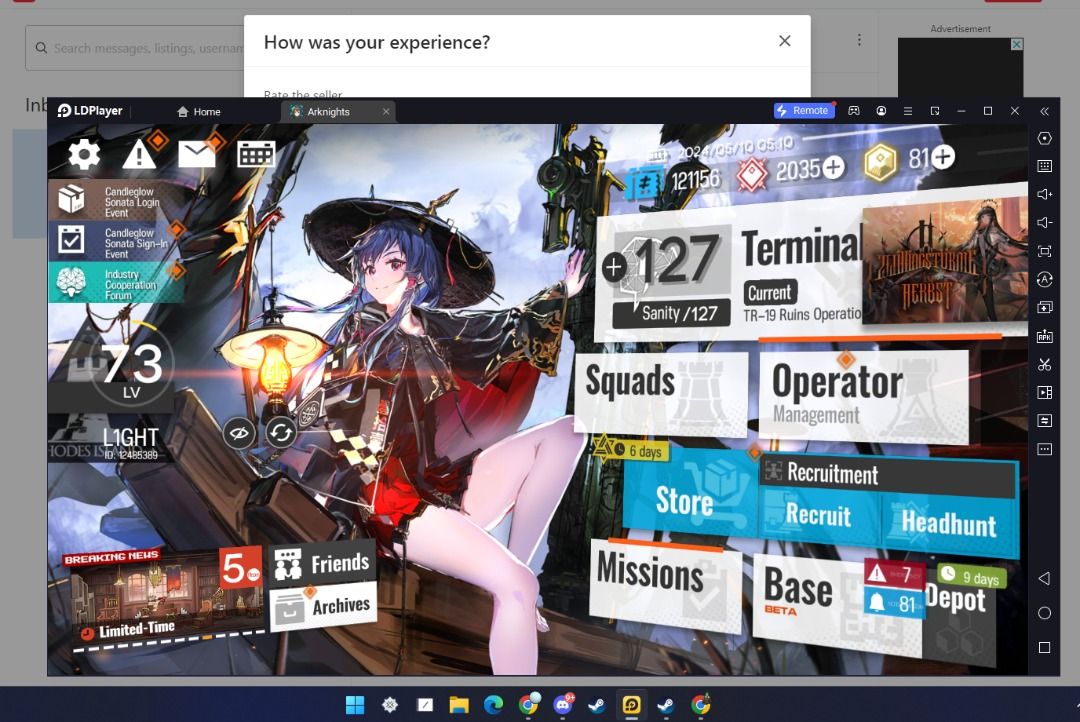
Task: Open the video recorder tool
Action: [x=1044, y=393]
